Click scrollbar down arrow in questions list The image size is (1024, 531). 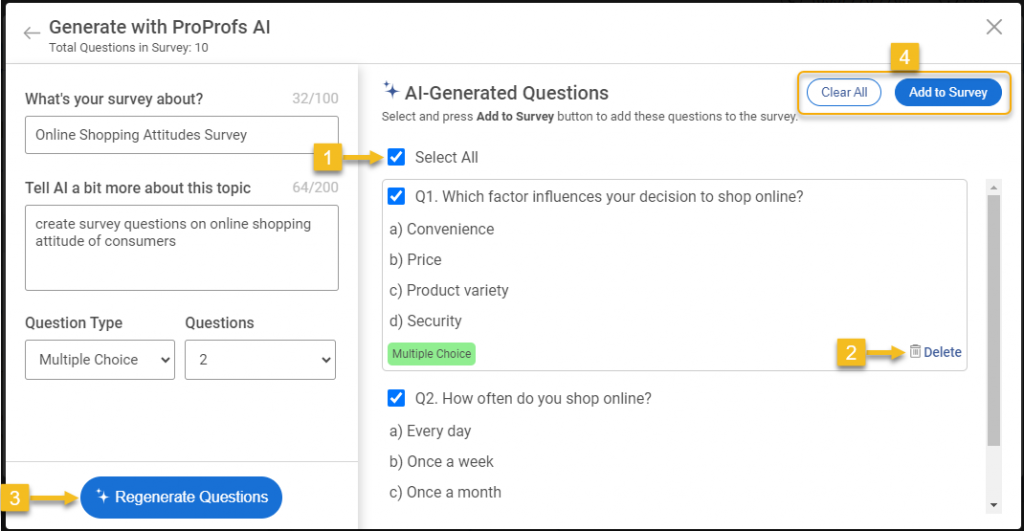click(x=993, y=504)
